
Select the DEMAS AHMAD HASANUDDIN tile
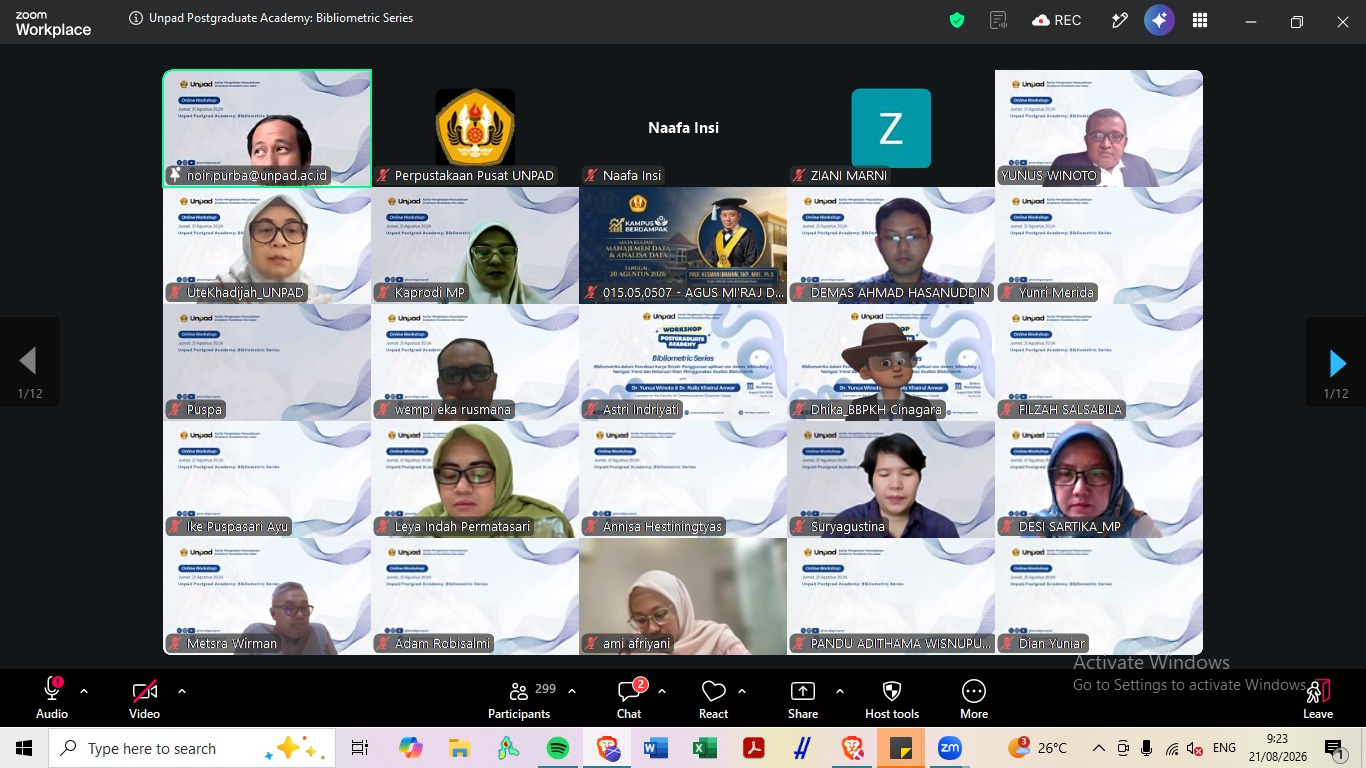point(891,246)
